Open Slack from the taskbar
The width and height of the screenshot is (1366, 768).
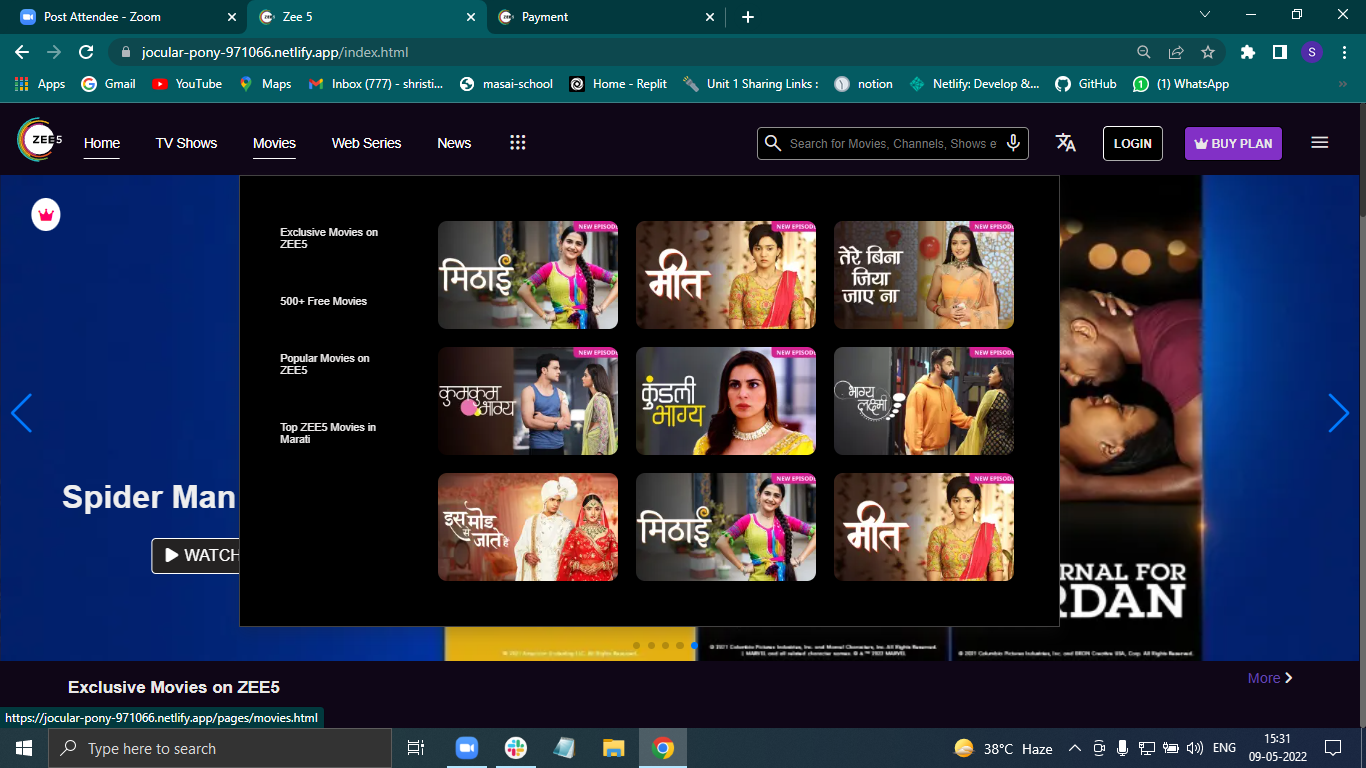point(516,748)
